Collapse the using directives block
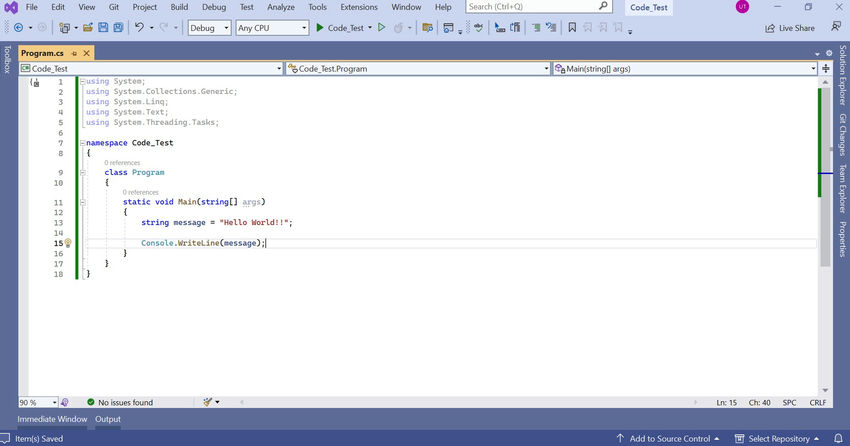Image resolution: width=850 pixels, height=446 pixels. tap(82, 82)
